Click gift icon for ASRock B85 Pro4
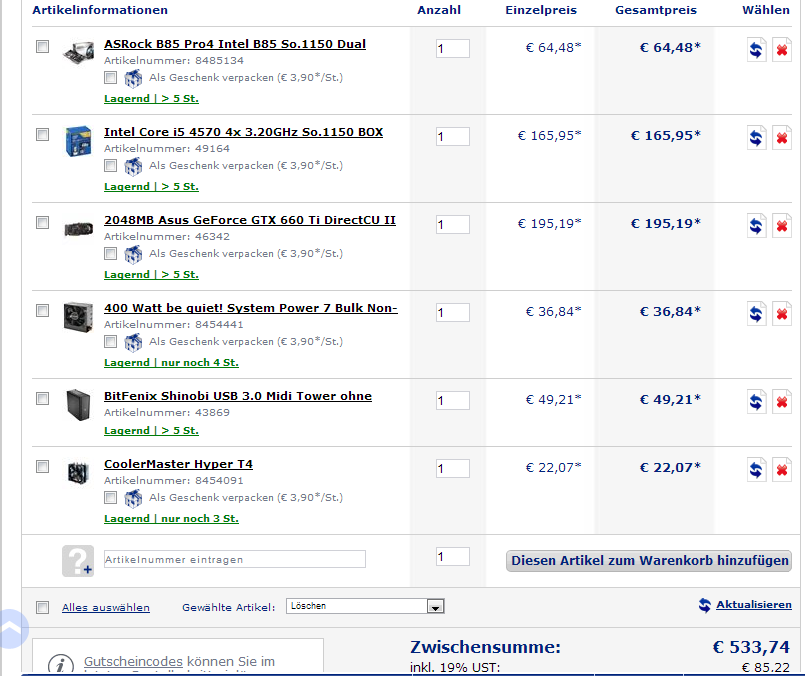This screenshot has height=676, width=805. point(133,79)
